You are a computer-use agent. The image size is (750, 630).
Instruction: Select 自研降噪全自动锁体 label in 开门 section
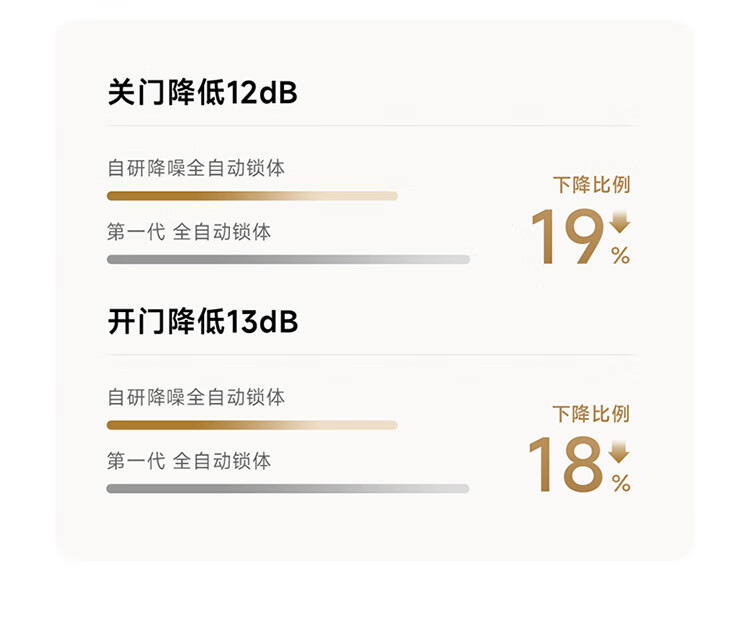pyautogui.click(x=196, y=397)
